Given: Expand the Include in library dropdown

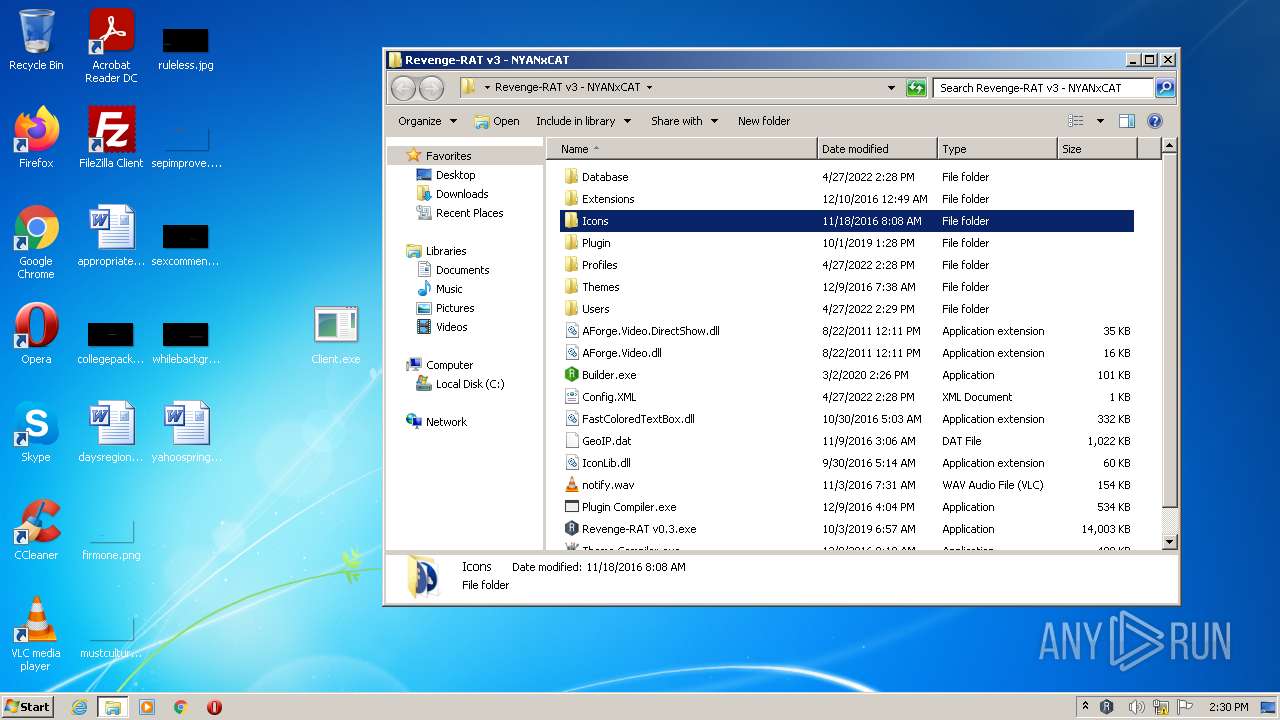Looking at the screenshot, I should click(583, 121).
